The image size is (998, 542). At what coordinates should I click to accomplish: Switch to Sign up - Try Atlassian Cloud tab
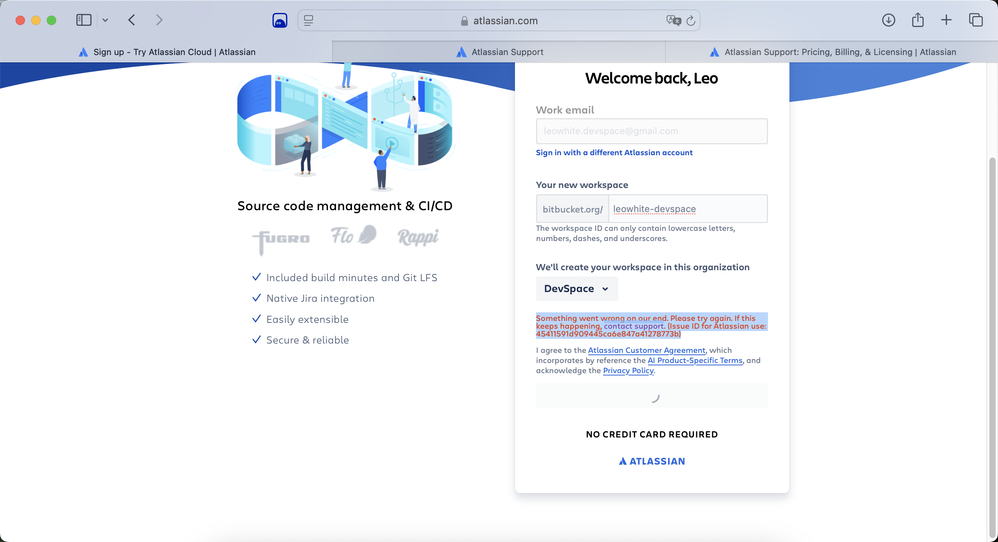pyautogui.click(x=167, y=52)
